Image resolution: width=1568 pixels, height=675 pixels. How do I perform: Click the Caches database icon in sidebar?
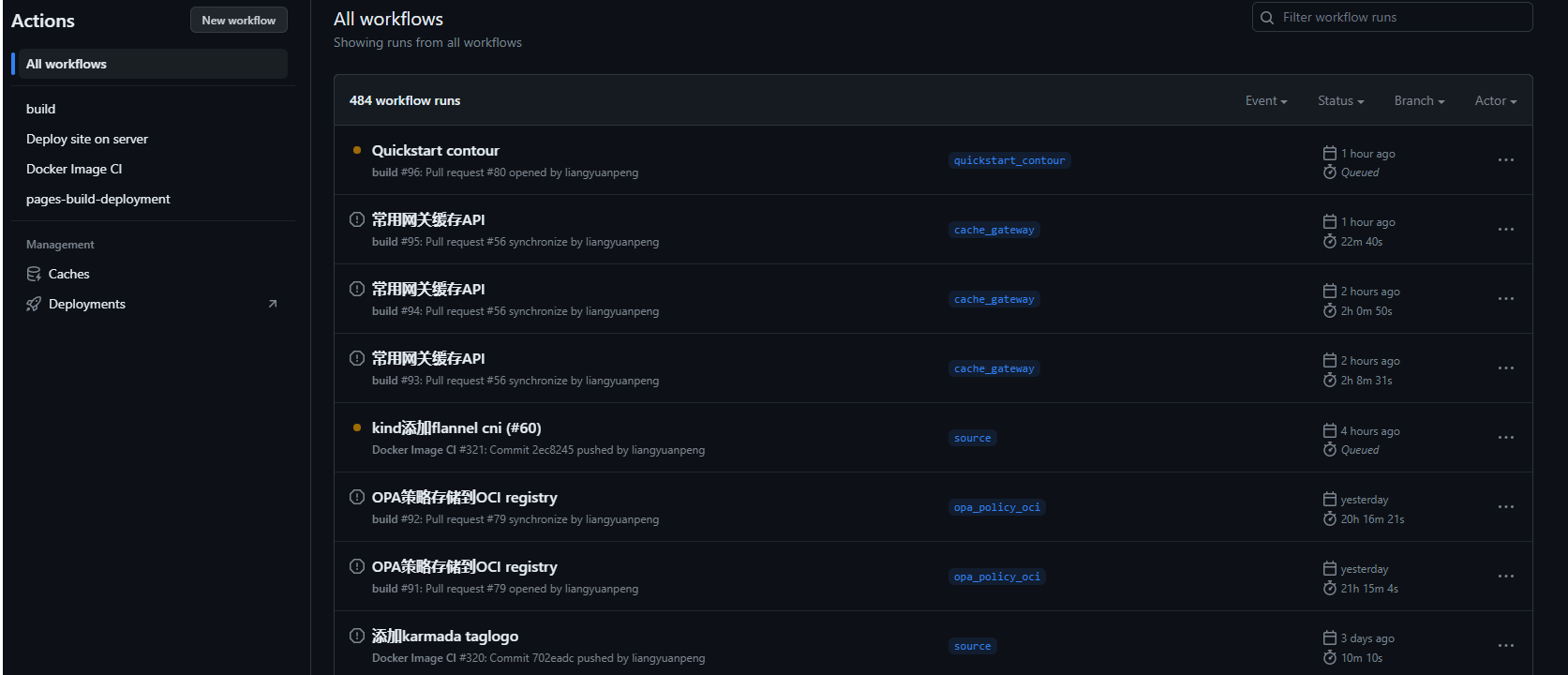coord(34,274)
